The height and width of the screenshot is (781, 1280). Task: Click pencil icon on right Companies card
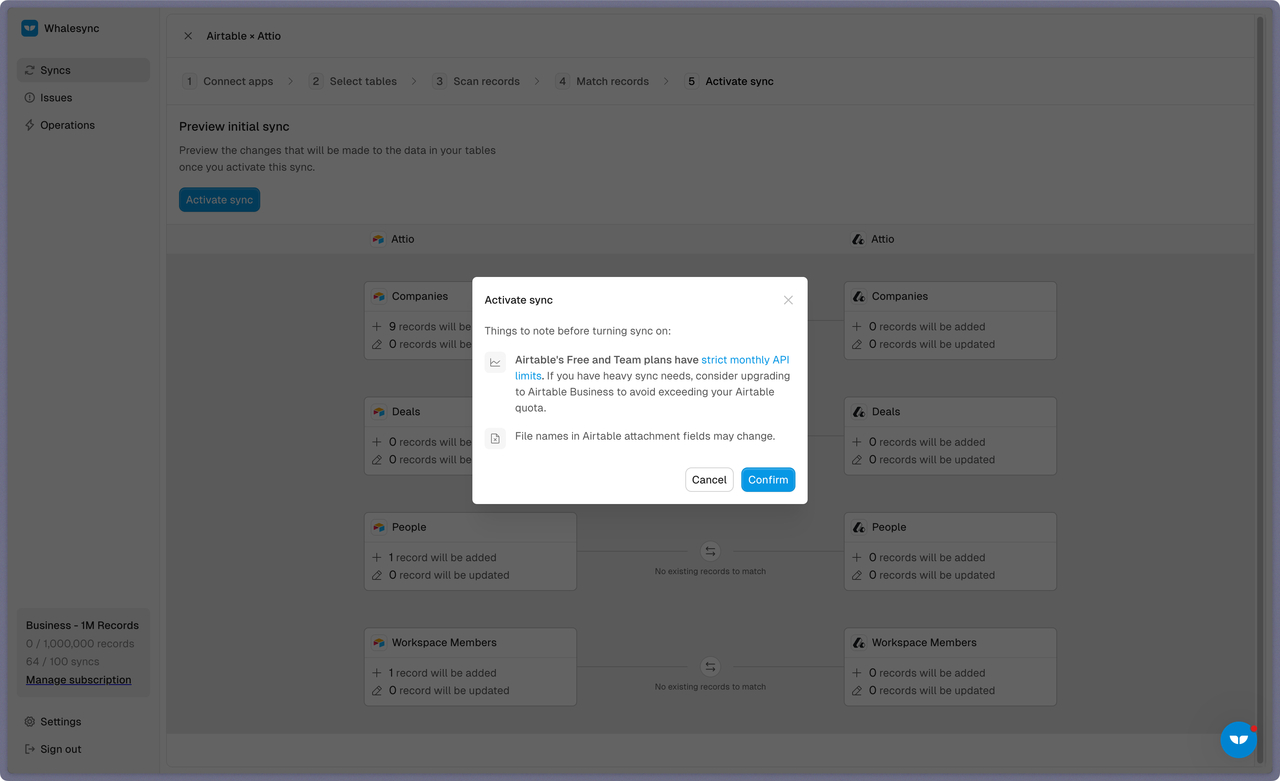[857, 344]
